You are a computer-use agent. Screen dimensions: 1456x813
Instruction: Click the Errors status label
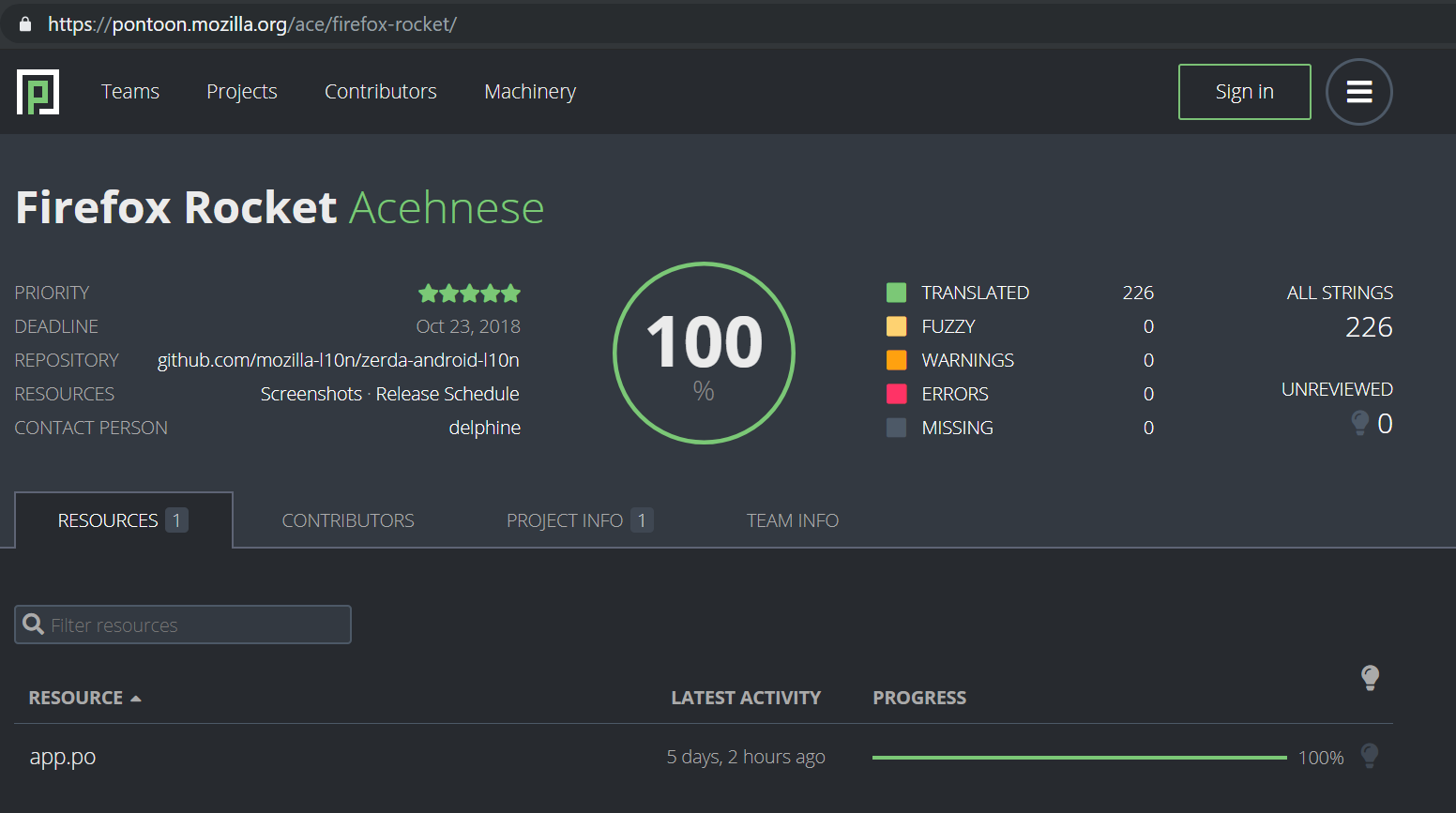[955, 394]
